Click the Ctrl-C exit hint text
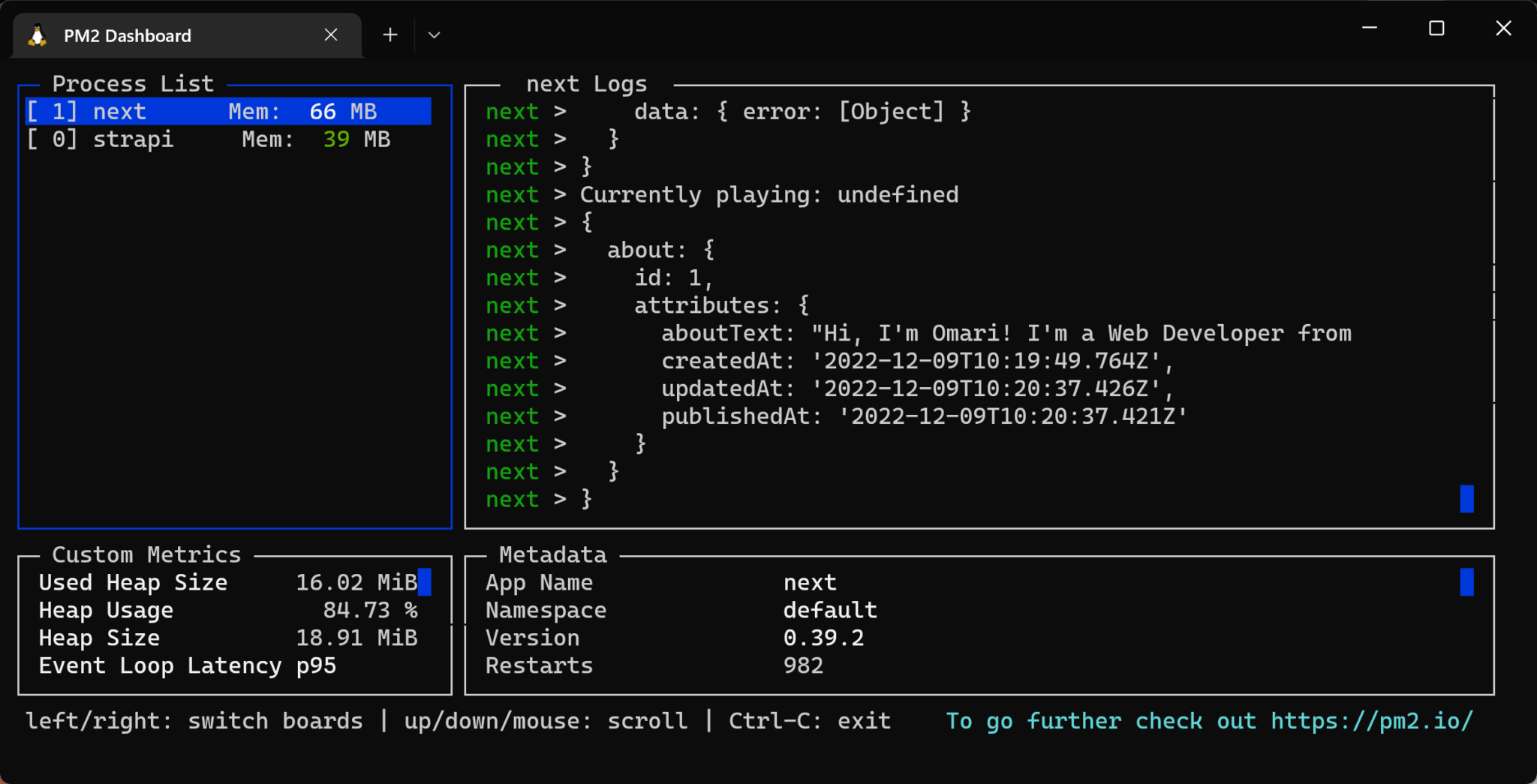Image resolution: width=1537 pixels, height=784 pixels. point(809,720)
